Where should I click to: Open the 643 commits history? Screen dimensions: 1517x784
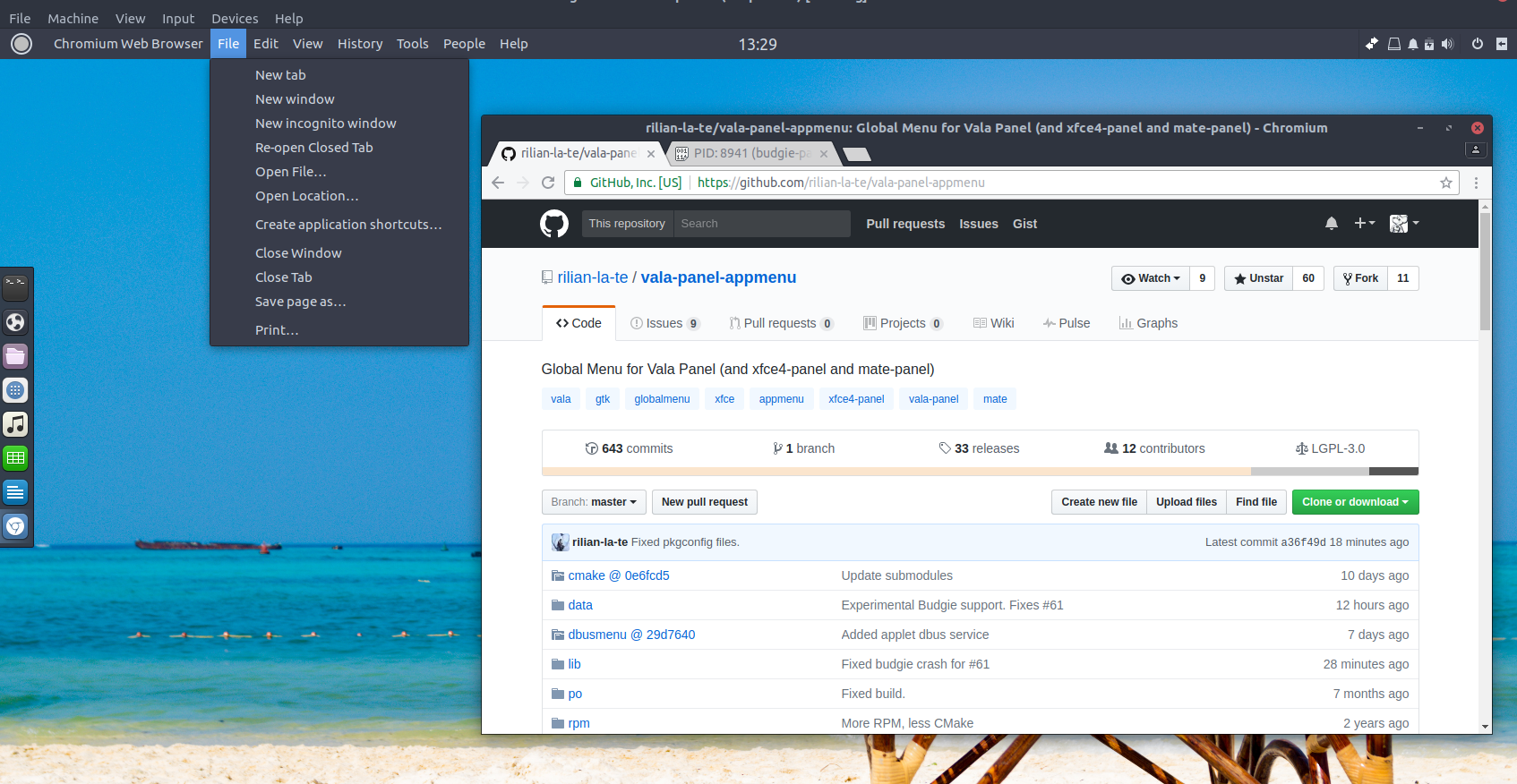point(629,448)
